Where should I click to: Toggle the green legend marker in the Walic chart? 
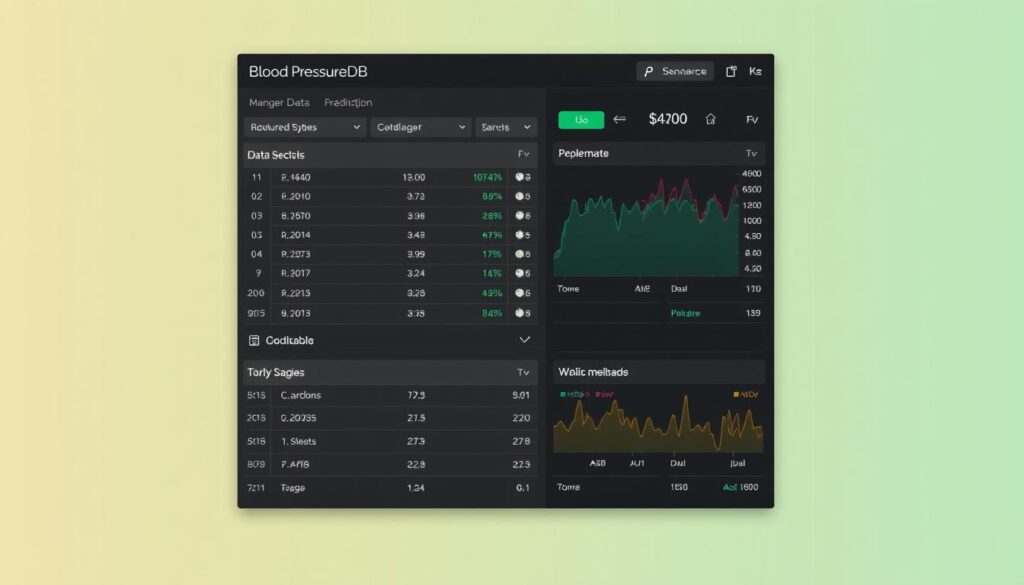(563, 394)
